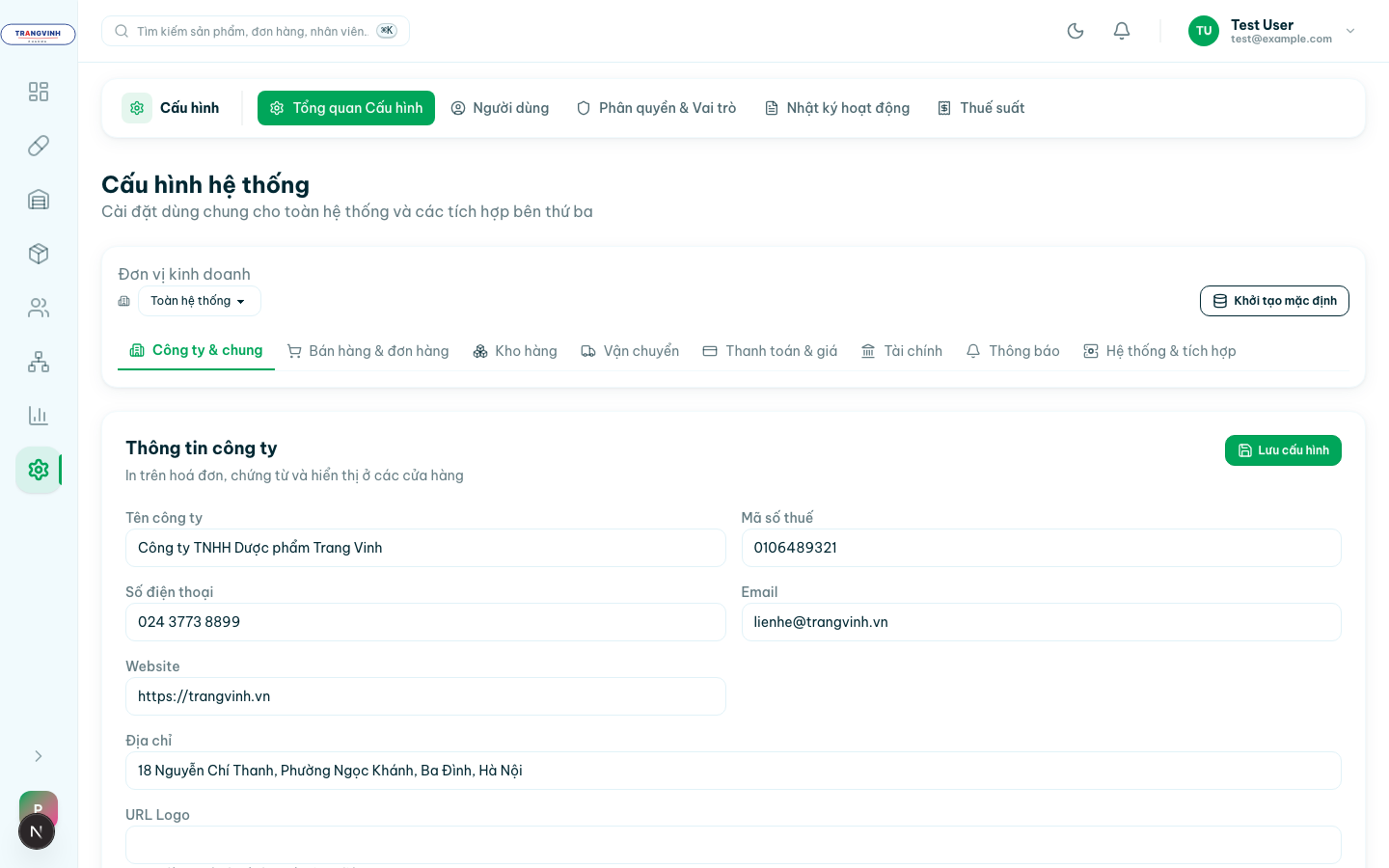Open the bar chart reports sidebar icon
This screenshot has width=1389, height=868.
(39, 416)
